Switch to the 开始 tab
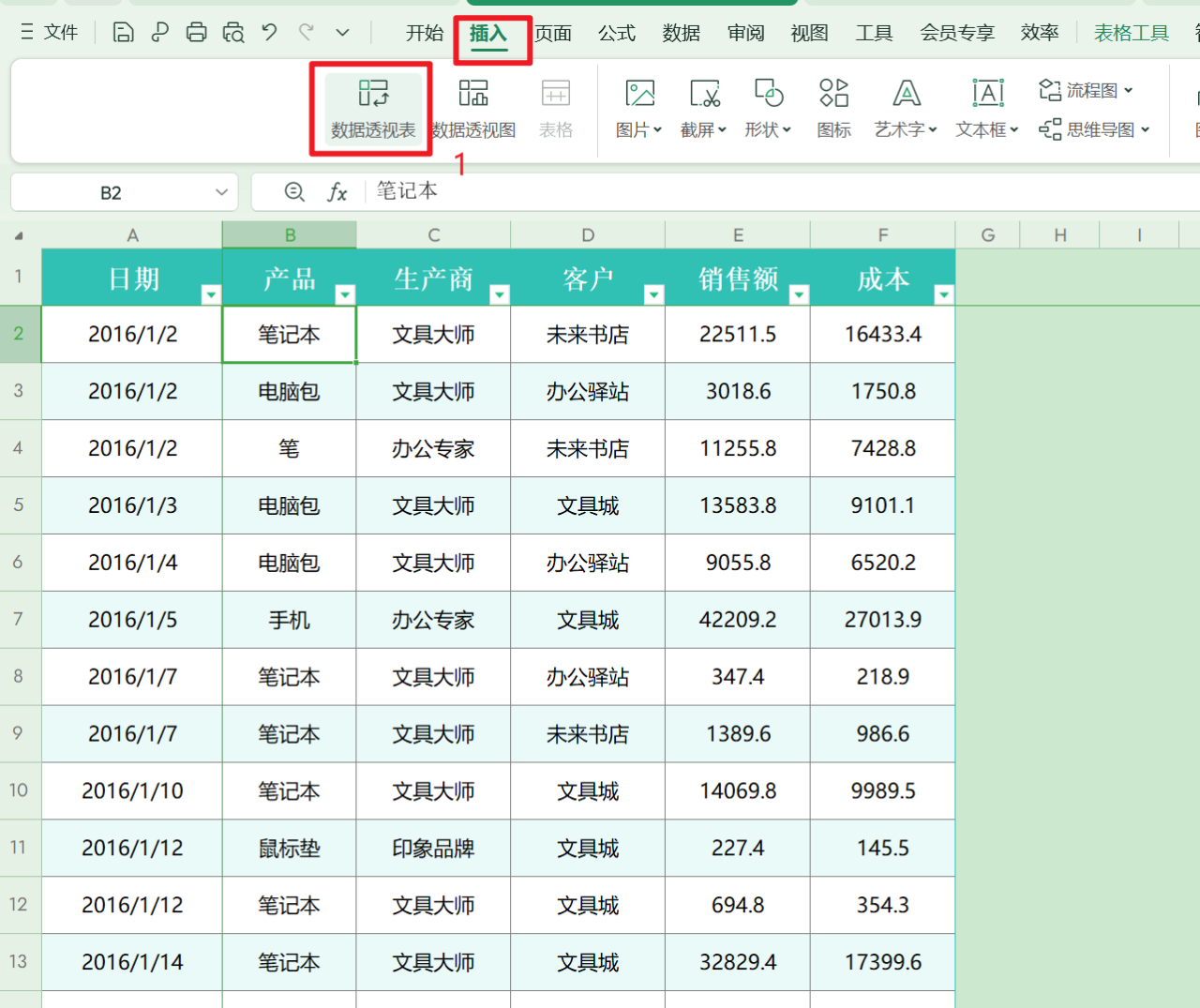 coord(425,33)
